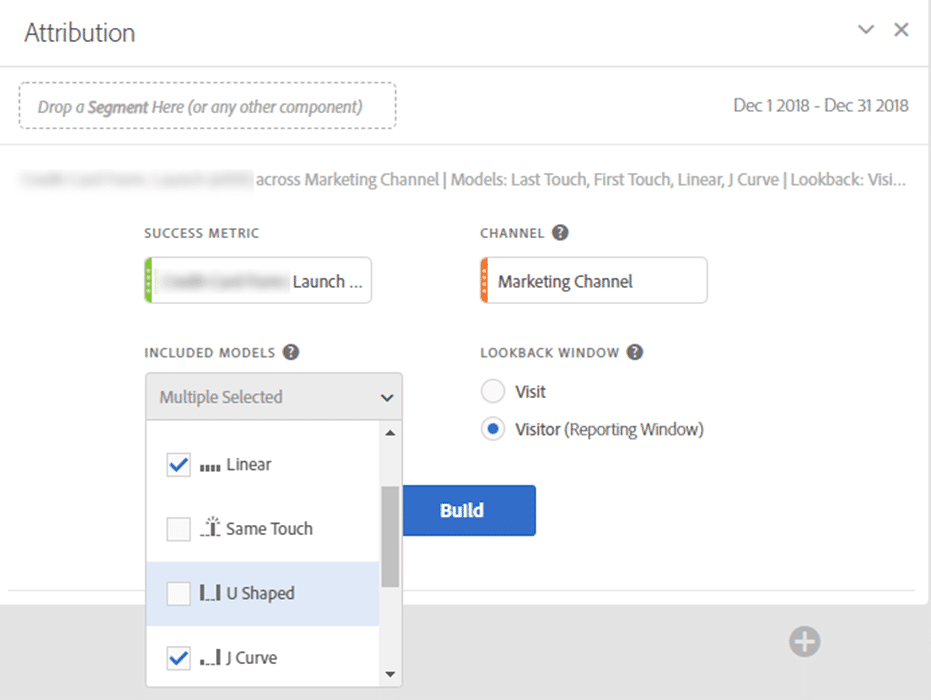931x700 pixels.
Task: Check the Same Touch checkbox
Action: click(178, 529)
